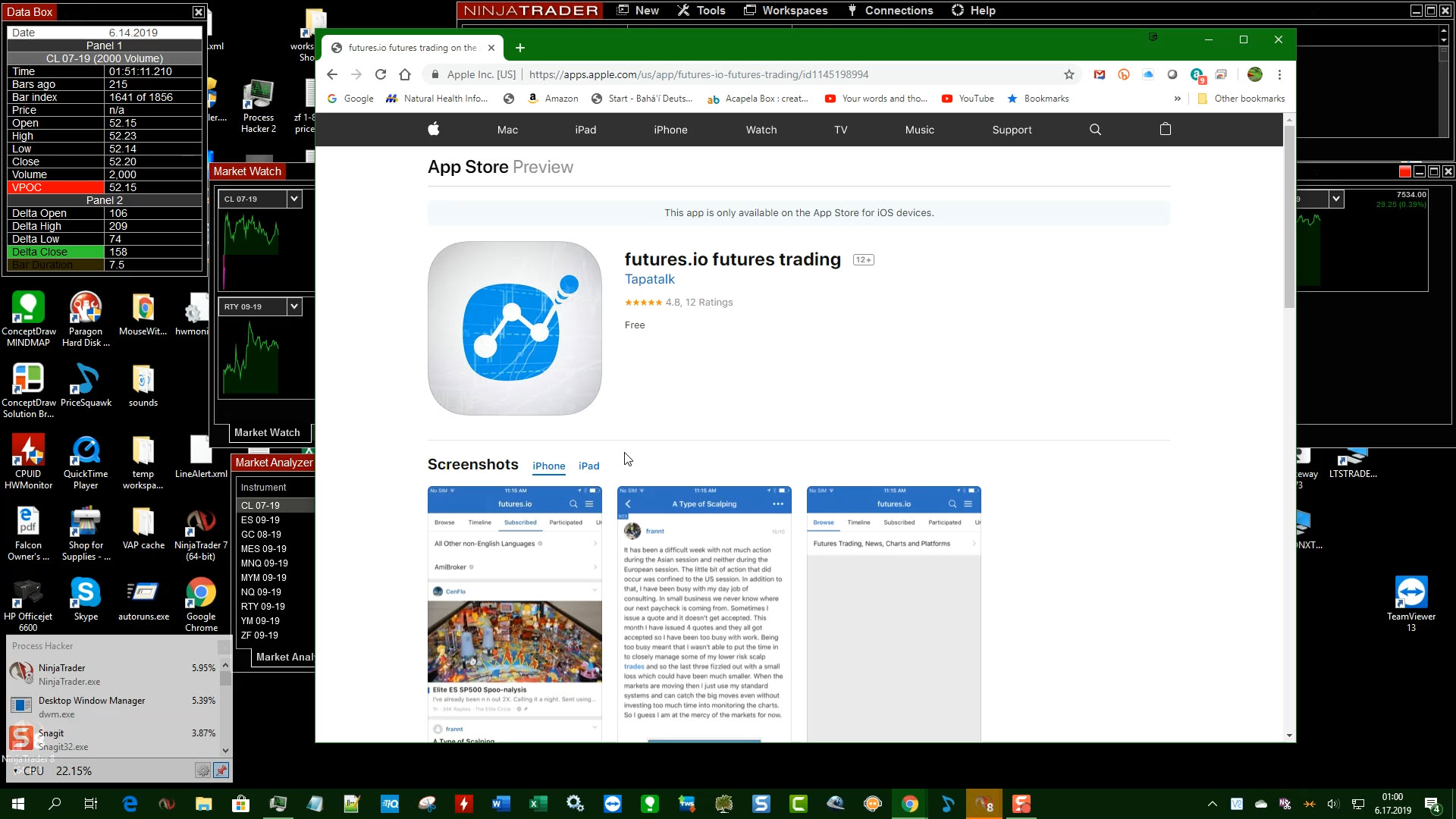This screenshot has width=1456, height=819.
Task: Open the YouTube bookmark
Action: (x=968, y=99)
